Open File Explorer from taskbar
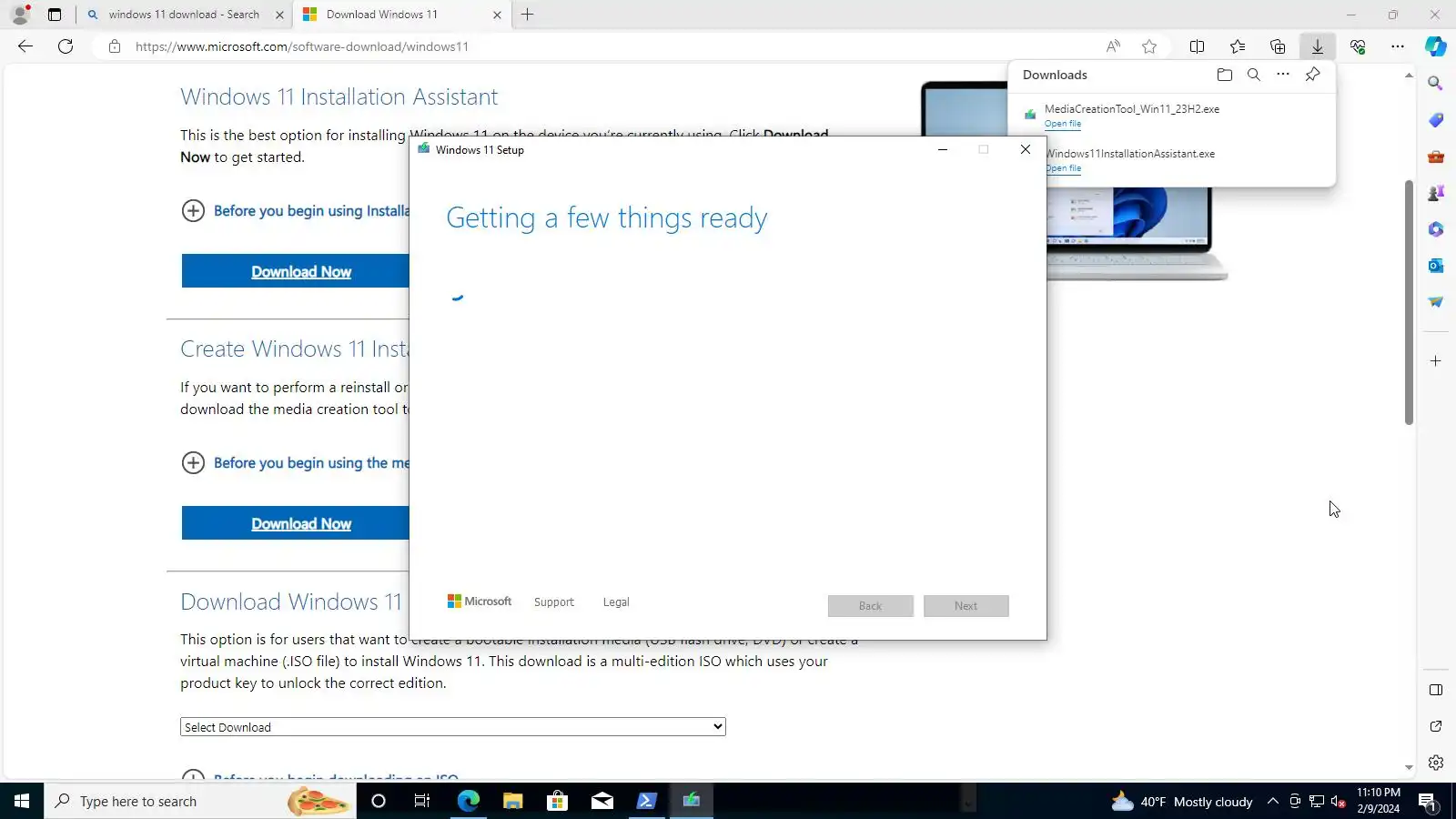This screenshot has height=819, width=1456. tap(512, 801)
